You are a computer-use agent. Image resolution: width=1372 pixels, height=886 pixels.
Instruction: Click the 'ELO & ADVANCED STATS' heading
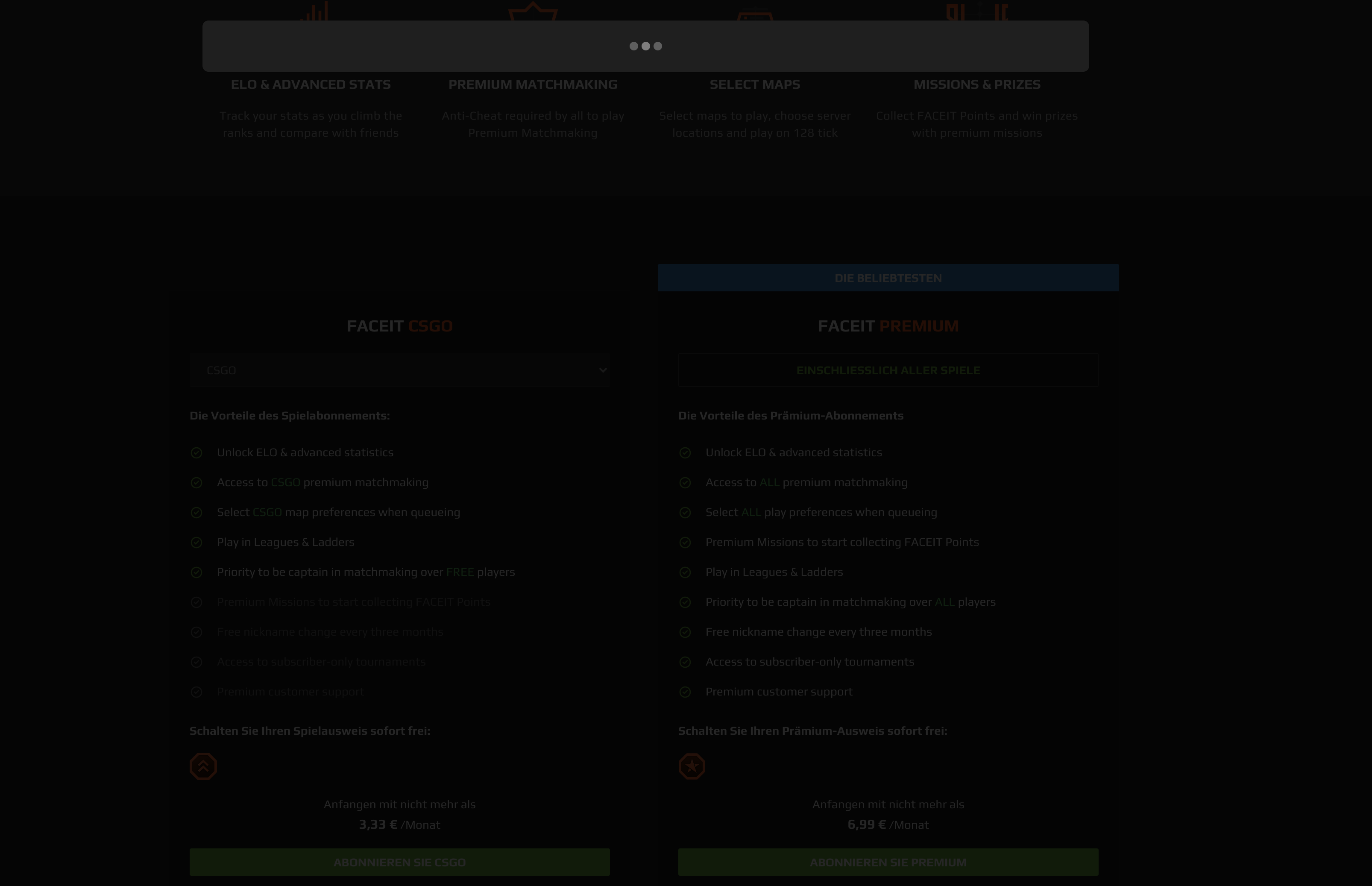click(311, 85)
